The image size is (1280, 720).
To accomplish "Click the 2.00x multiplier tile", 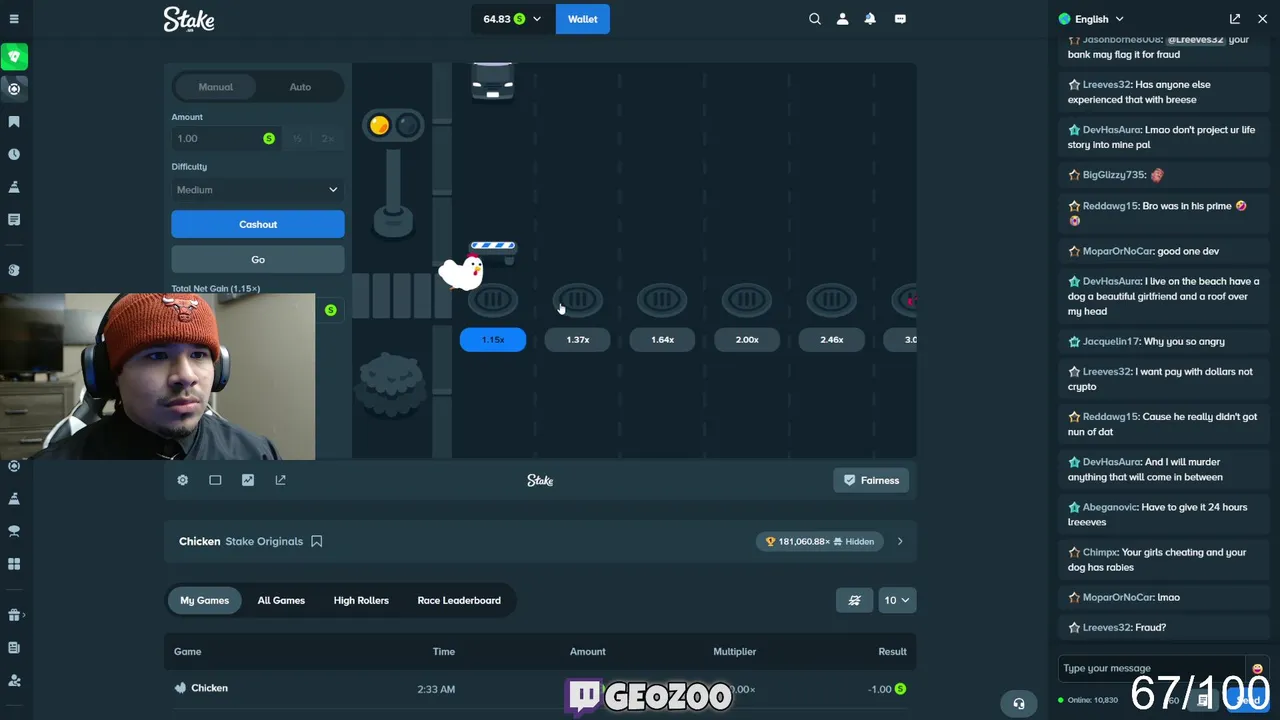I will pos(747,340).
